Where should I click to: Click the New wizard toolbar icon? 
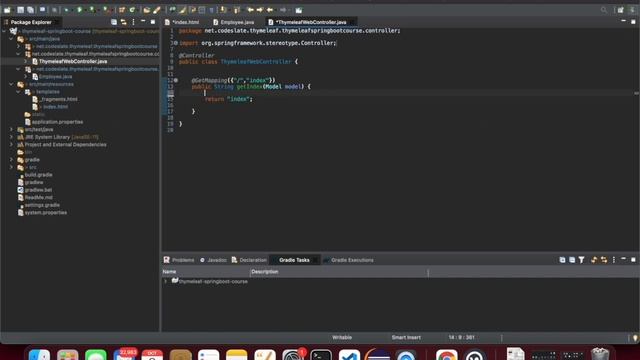tap(7, 10)
